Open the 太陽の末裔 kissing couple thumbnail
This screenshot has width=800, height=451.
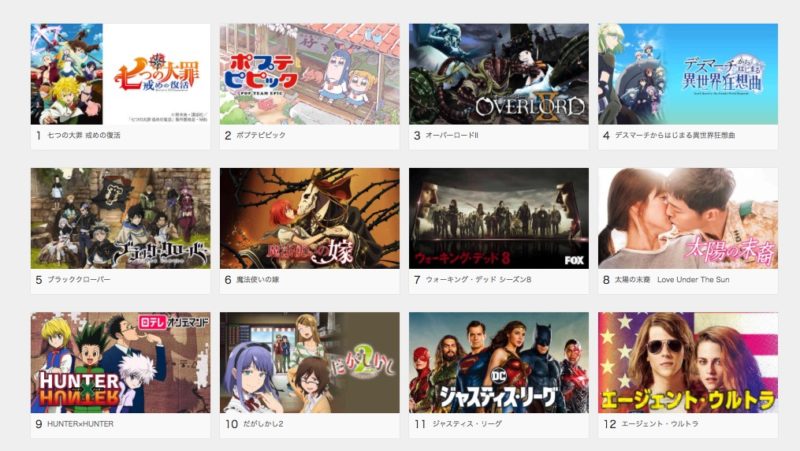pos(688,218)
